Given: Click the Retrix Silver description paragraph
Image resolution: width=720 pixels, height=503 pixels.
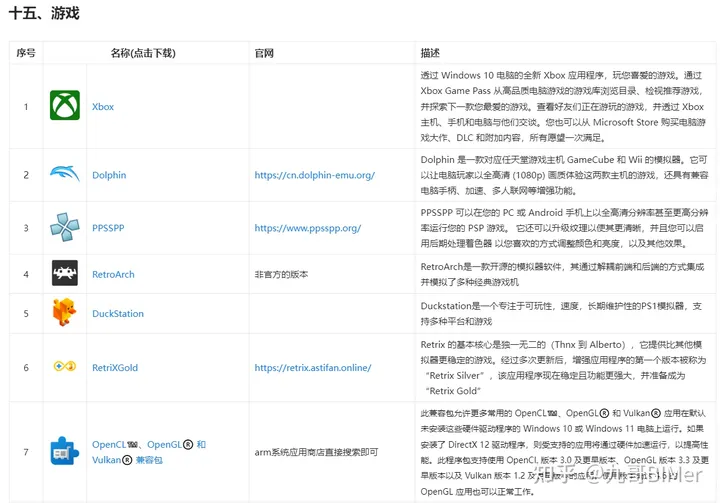Looking at the screenshot, I should pyautogui.click(x=563, y=367).
